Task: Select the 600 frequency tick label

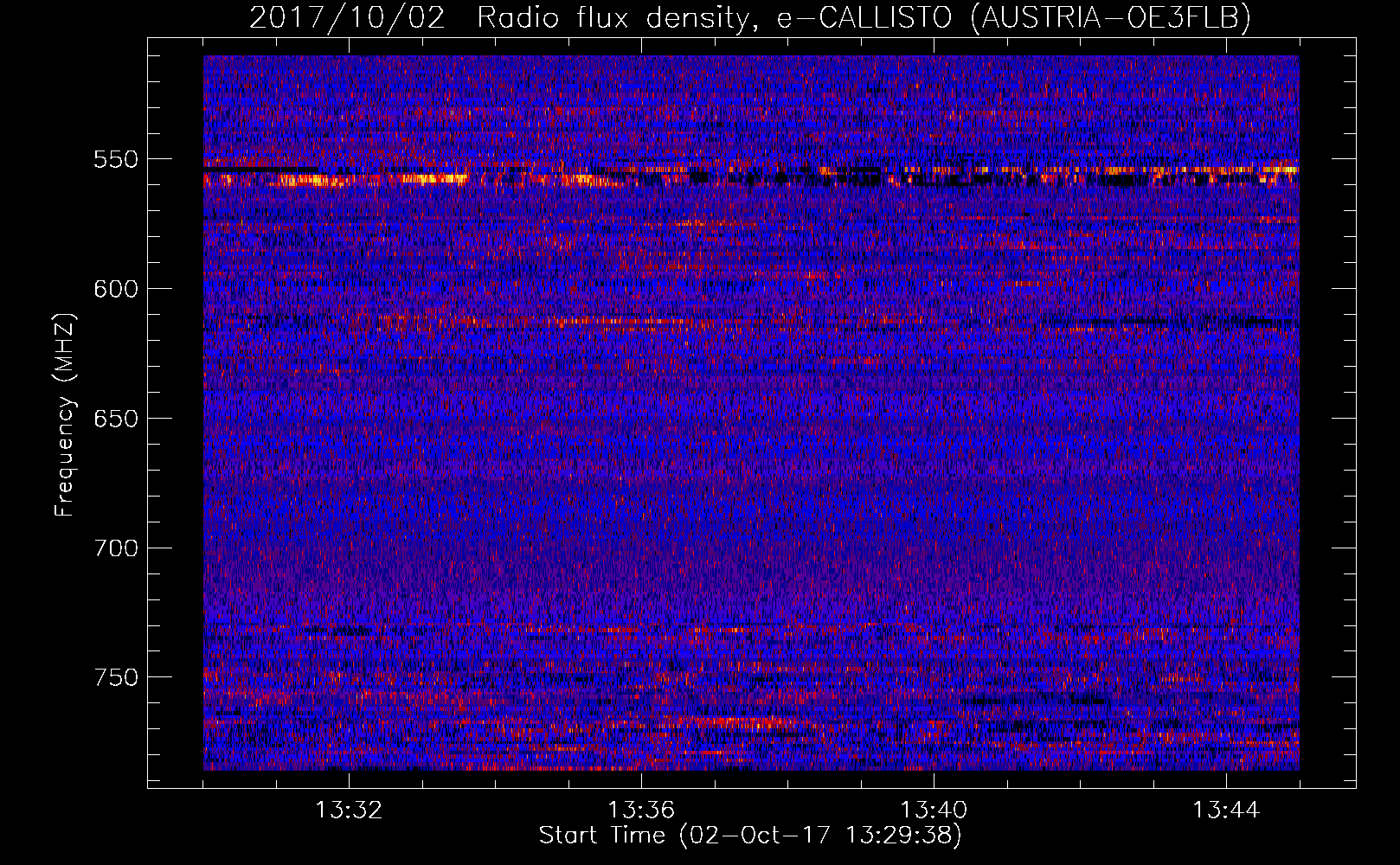Action: (116, 289)
